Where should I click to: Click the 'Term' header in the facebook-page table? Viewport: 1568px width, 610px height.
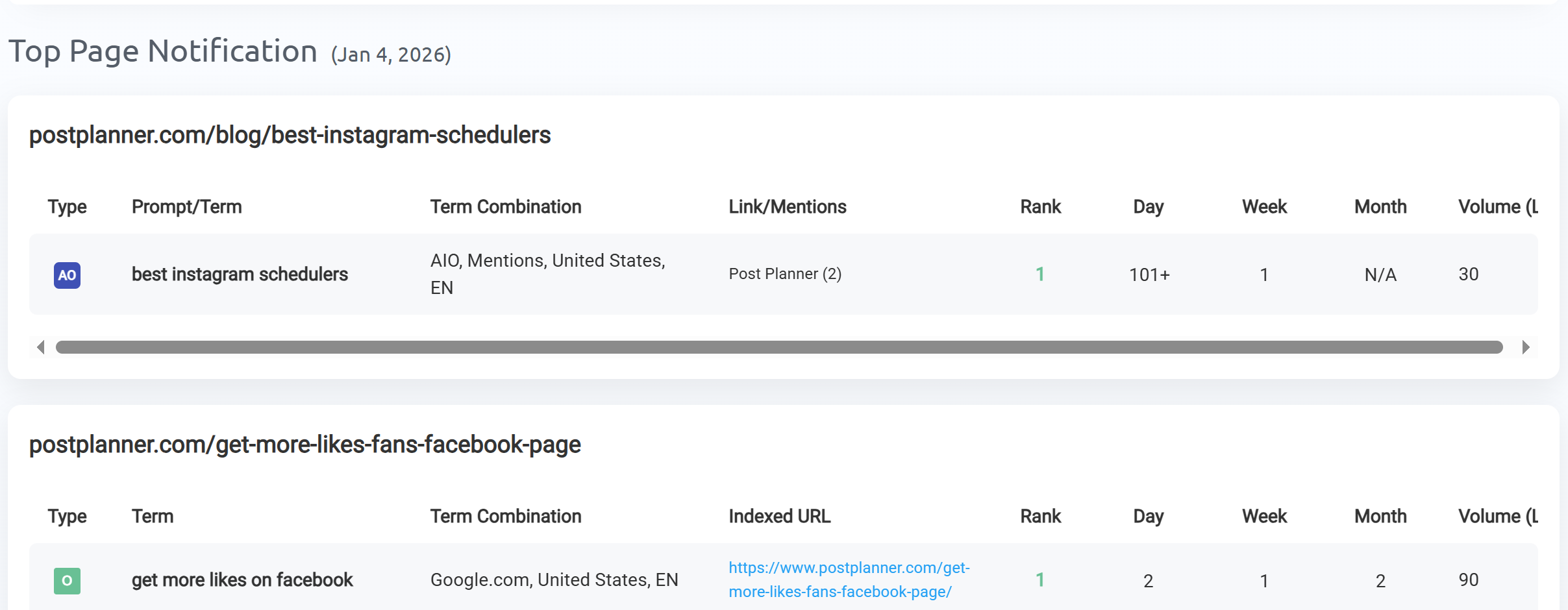[153, 516]
